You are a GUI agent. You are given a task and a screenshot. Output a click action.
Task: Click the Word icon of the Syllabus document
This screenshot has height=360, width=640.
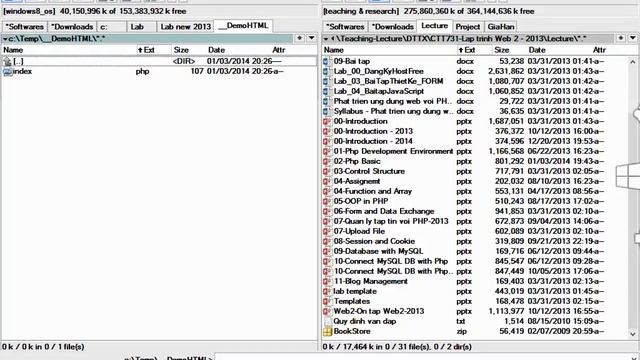click(x=326, y=111)
